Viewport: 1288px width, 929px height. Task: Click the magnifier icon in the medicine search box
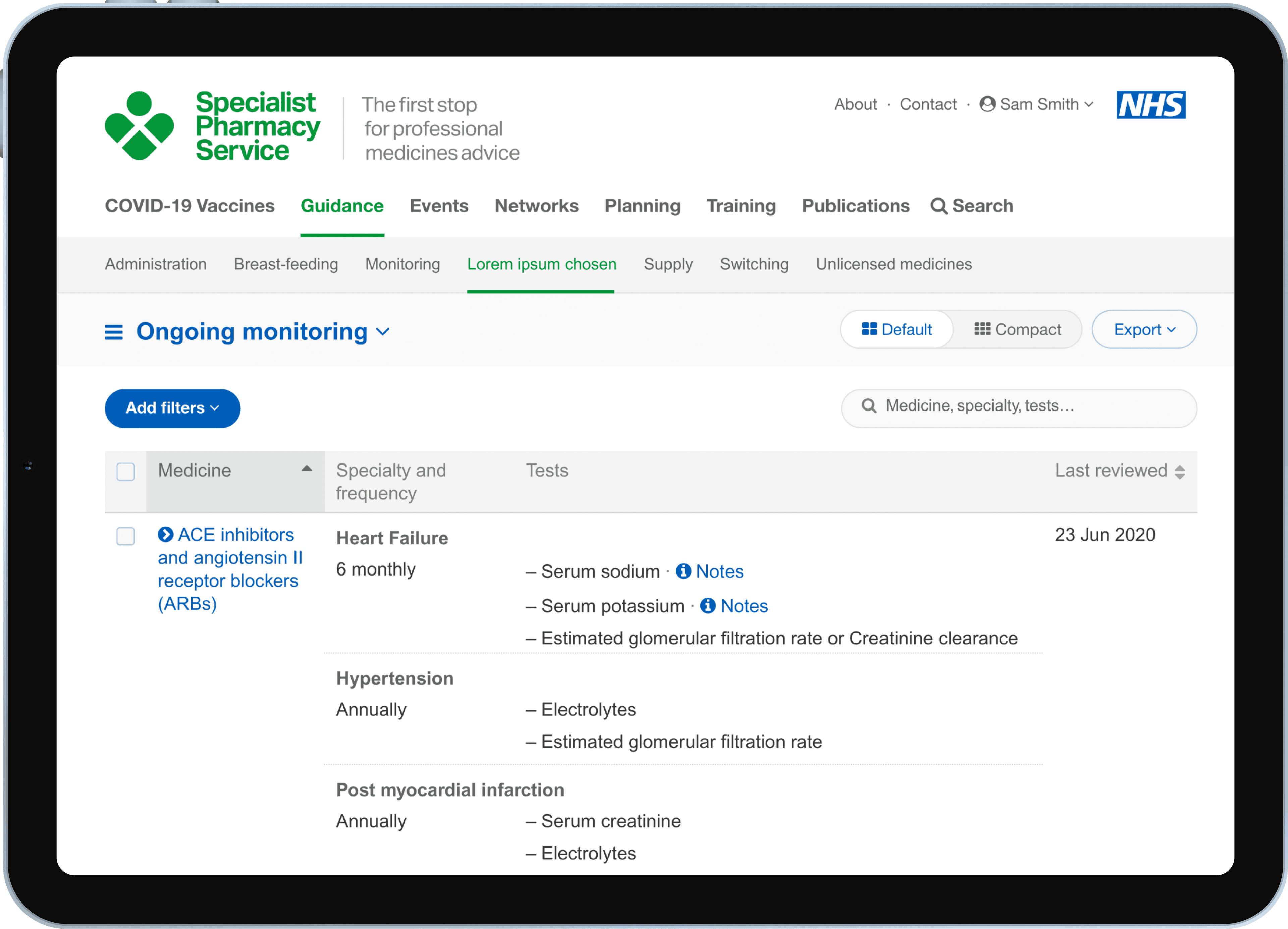[x=869, y=406]
